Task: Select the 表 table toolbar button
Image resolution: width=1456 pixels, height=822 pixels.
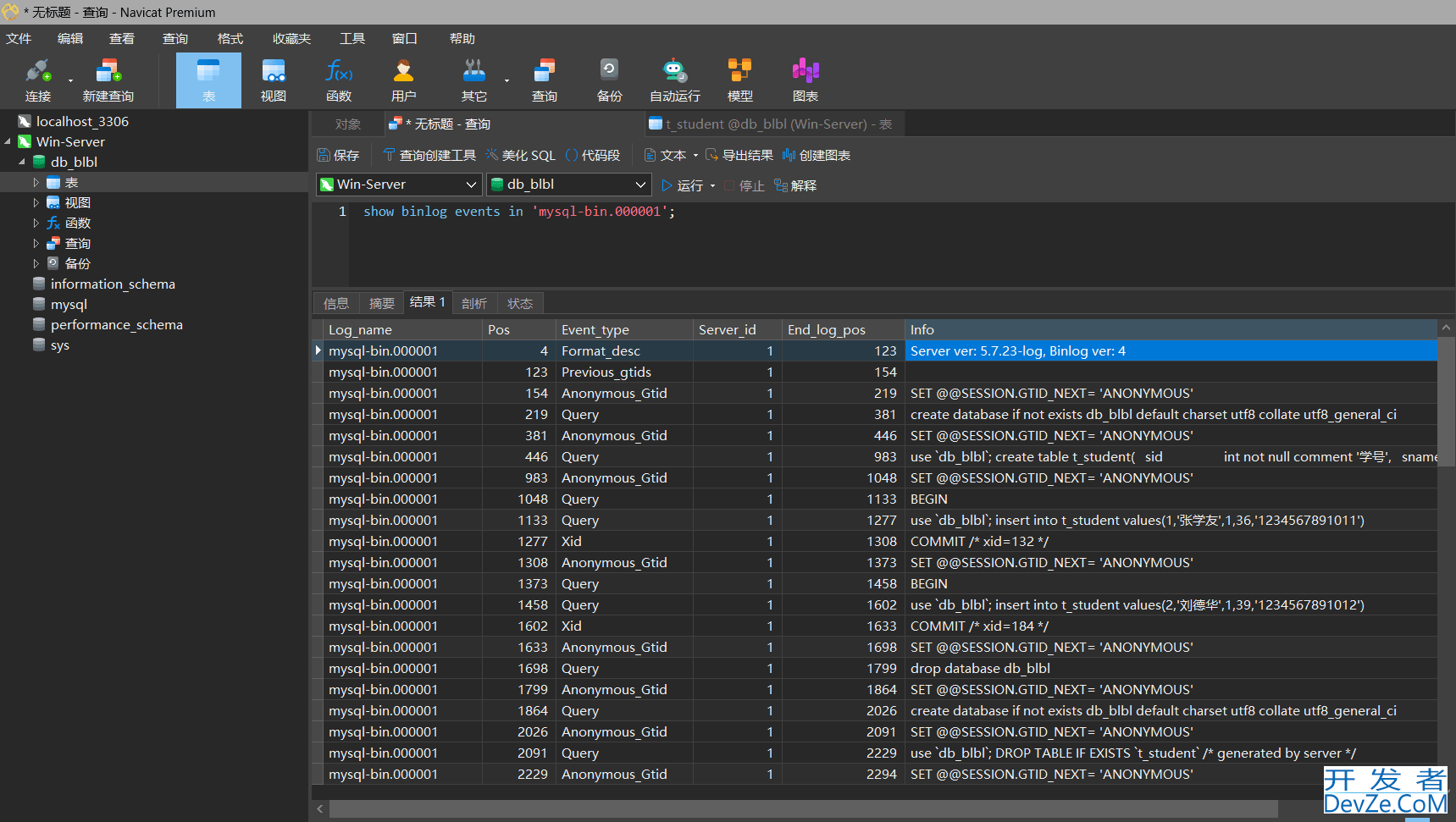Action: [x=208, y=80]
